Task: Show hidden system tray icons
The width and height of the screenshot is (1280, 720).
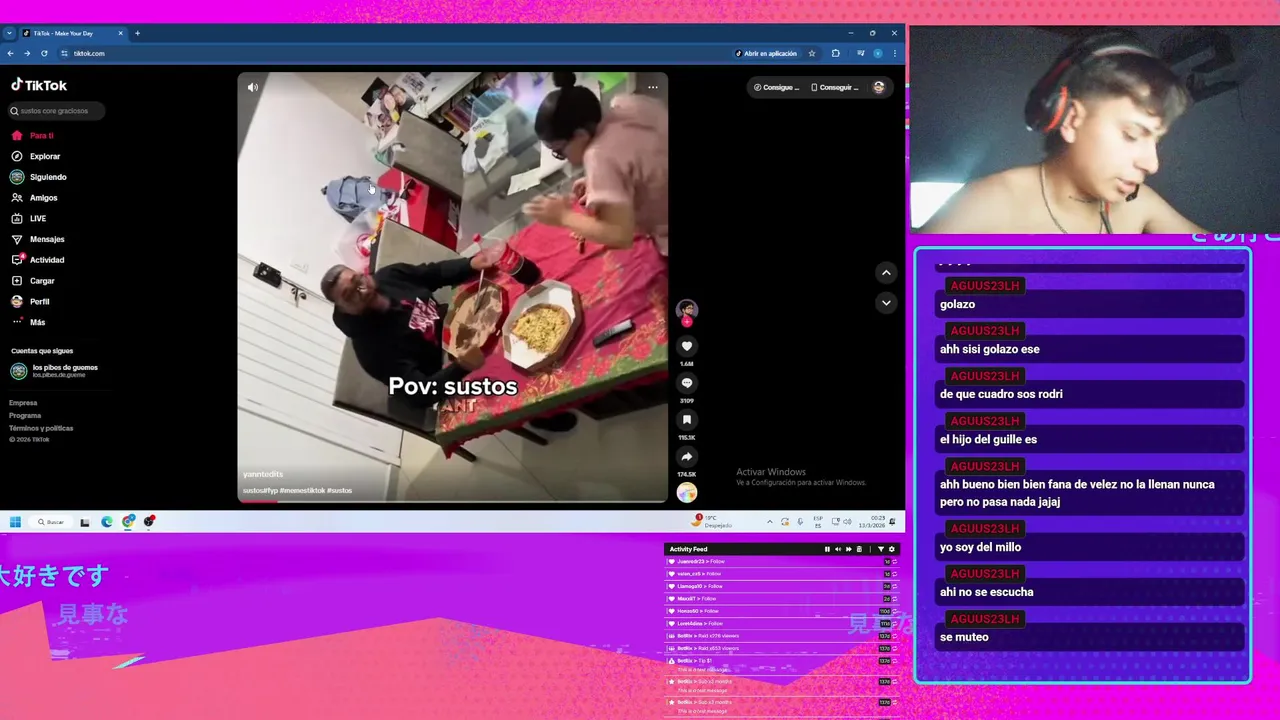Action: 769,522
